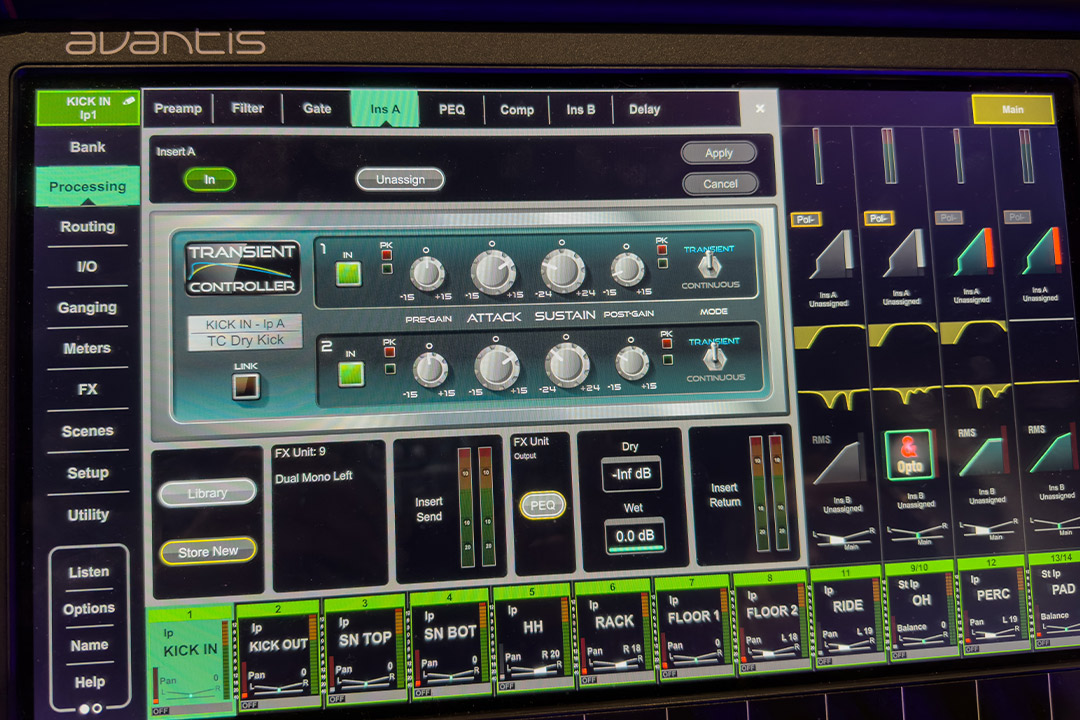The image size is (1080, 720).
Task: Toggle the Insert A In switch
Action: (x=209, y=180)
